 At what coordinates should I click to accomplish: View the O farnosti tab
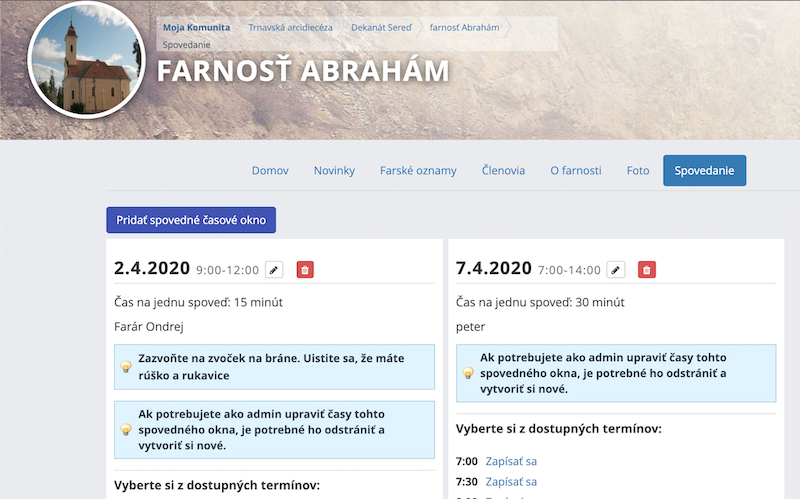(x=576, y=171)
